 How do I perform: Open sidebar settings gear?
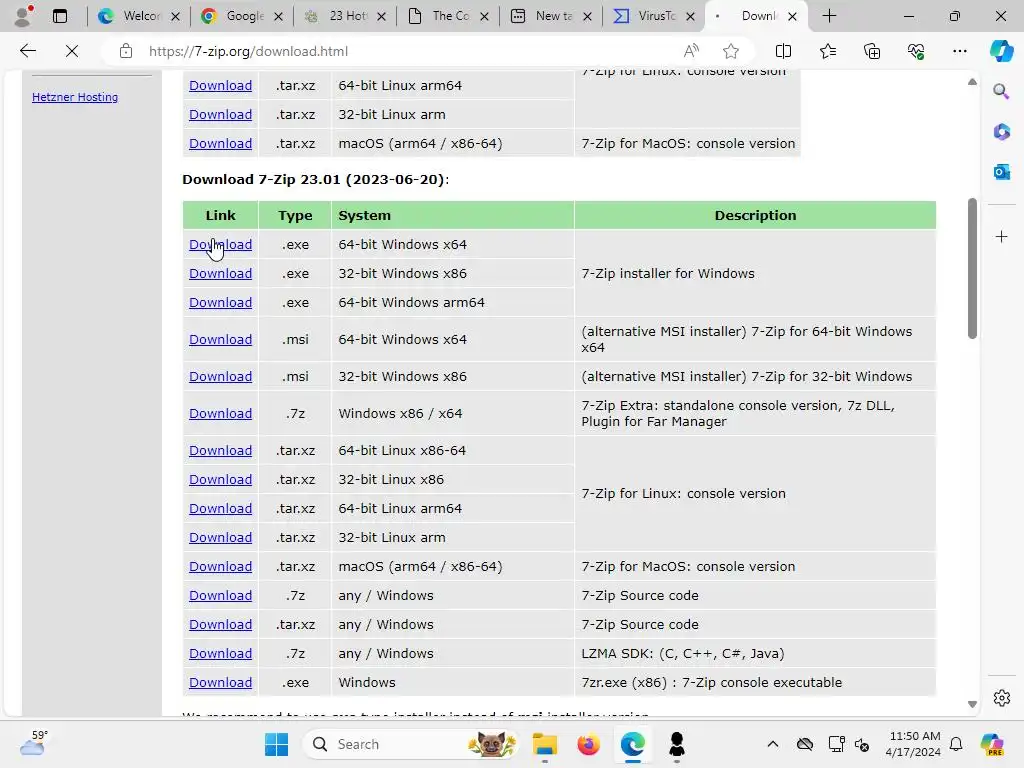coord(1001,697)
